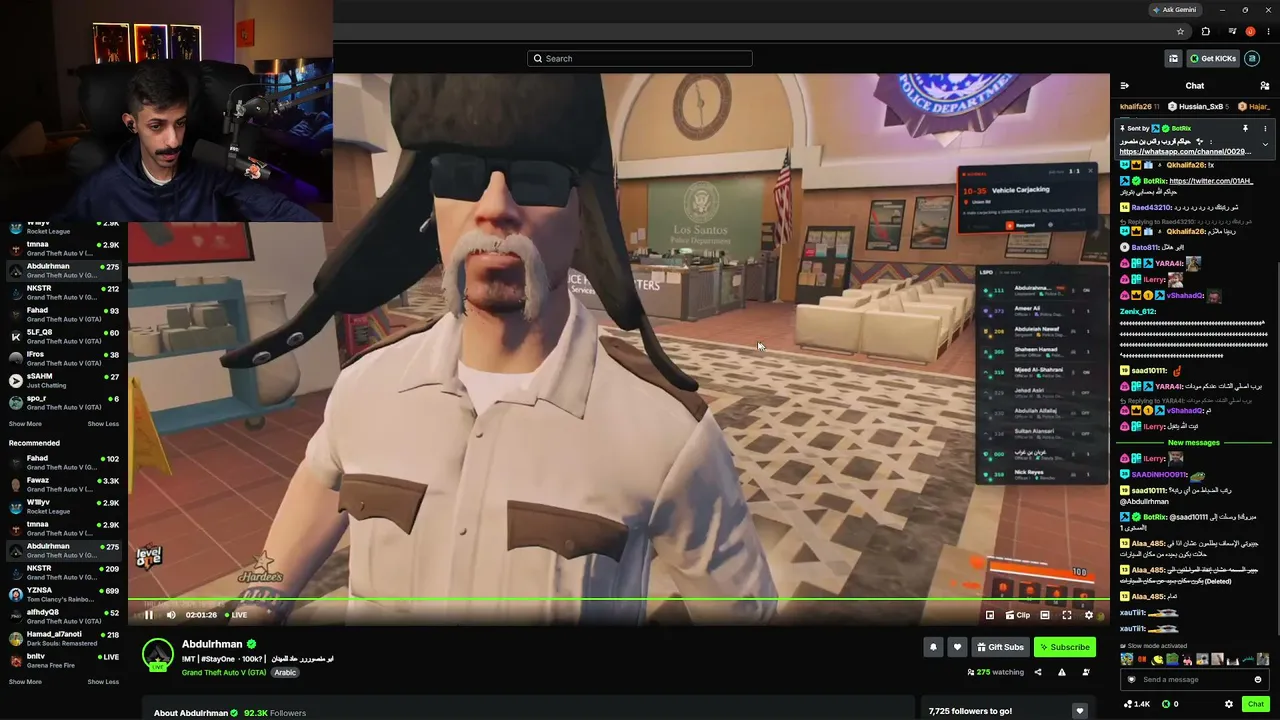Open NKSTR channel in followed list
Image resolution: width=1280 pixels, height=720 pixels.
coord(64,293)
